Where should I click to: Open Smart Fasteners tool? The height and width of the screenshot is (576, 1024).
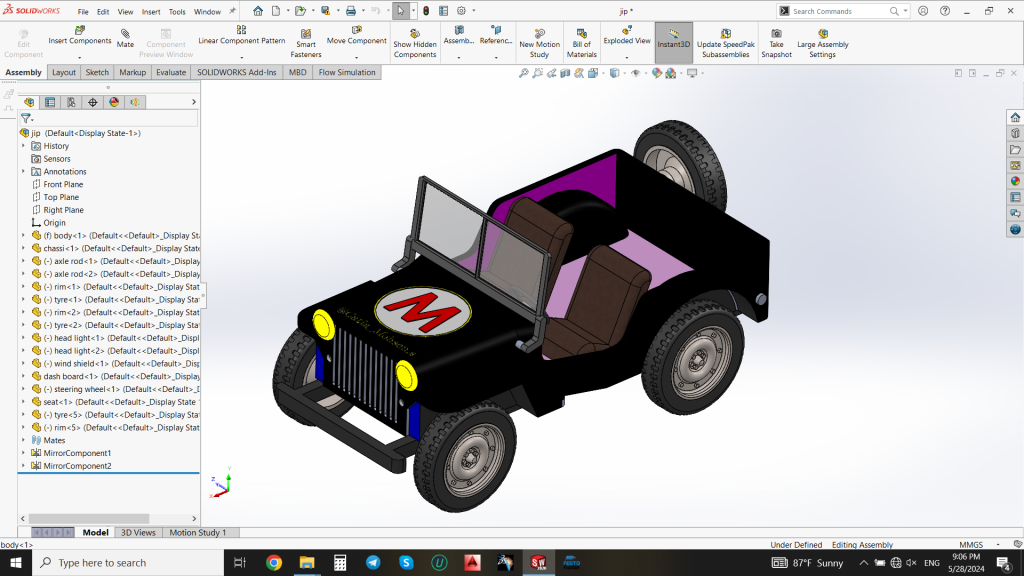coord(306,43)
